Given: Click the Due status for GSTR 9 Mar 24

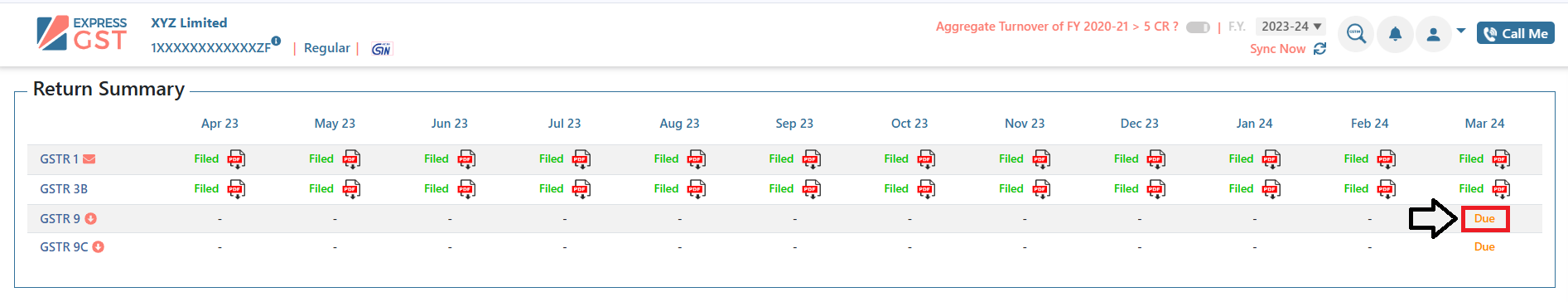Looking at the screenshot, I should tap(1484, 219).
